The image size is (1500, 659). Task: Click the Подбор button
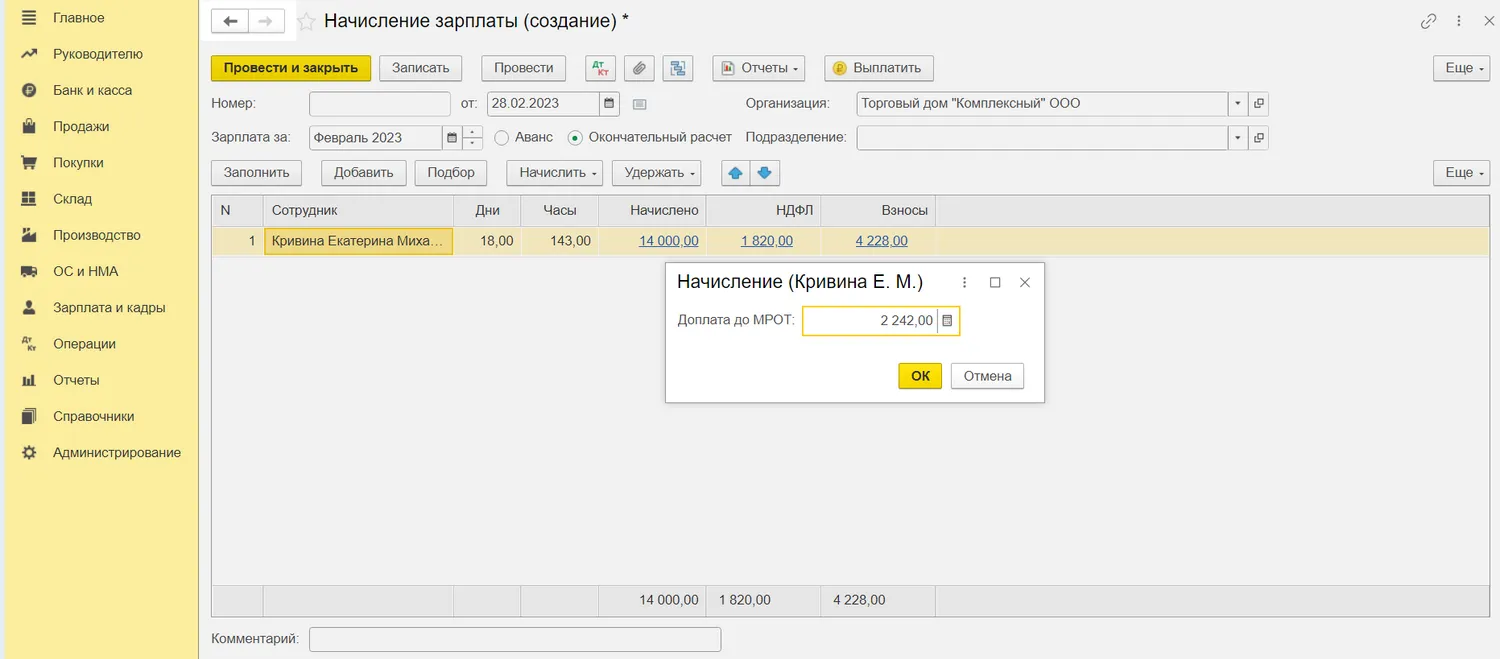451,172
